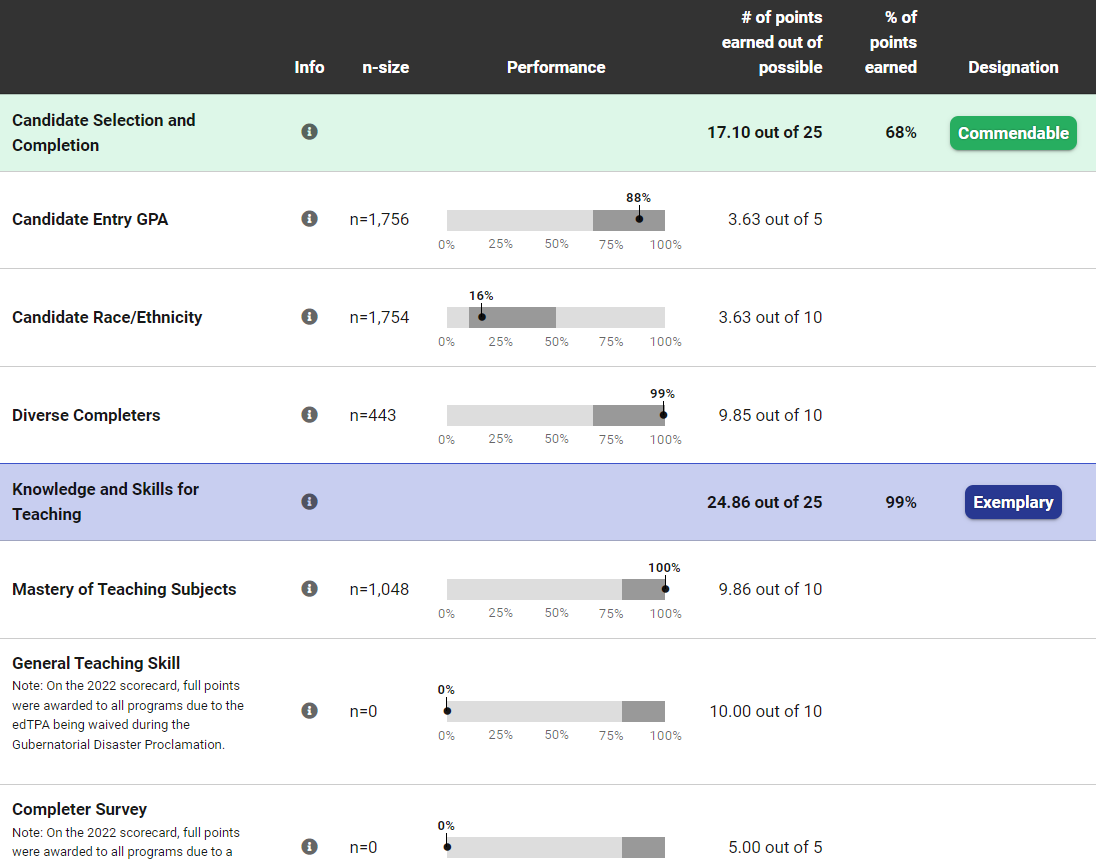
Task: Click the 16% marker on Race/Ethnicity bar
Action: tap(481, 317)
